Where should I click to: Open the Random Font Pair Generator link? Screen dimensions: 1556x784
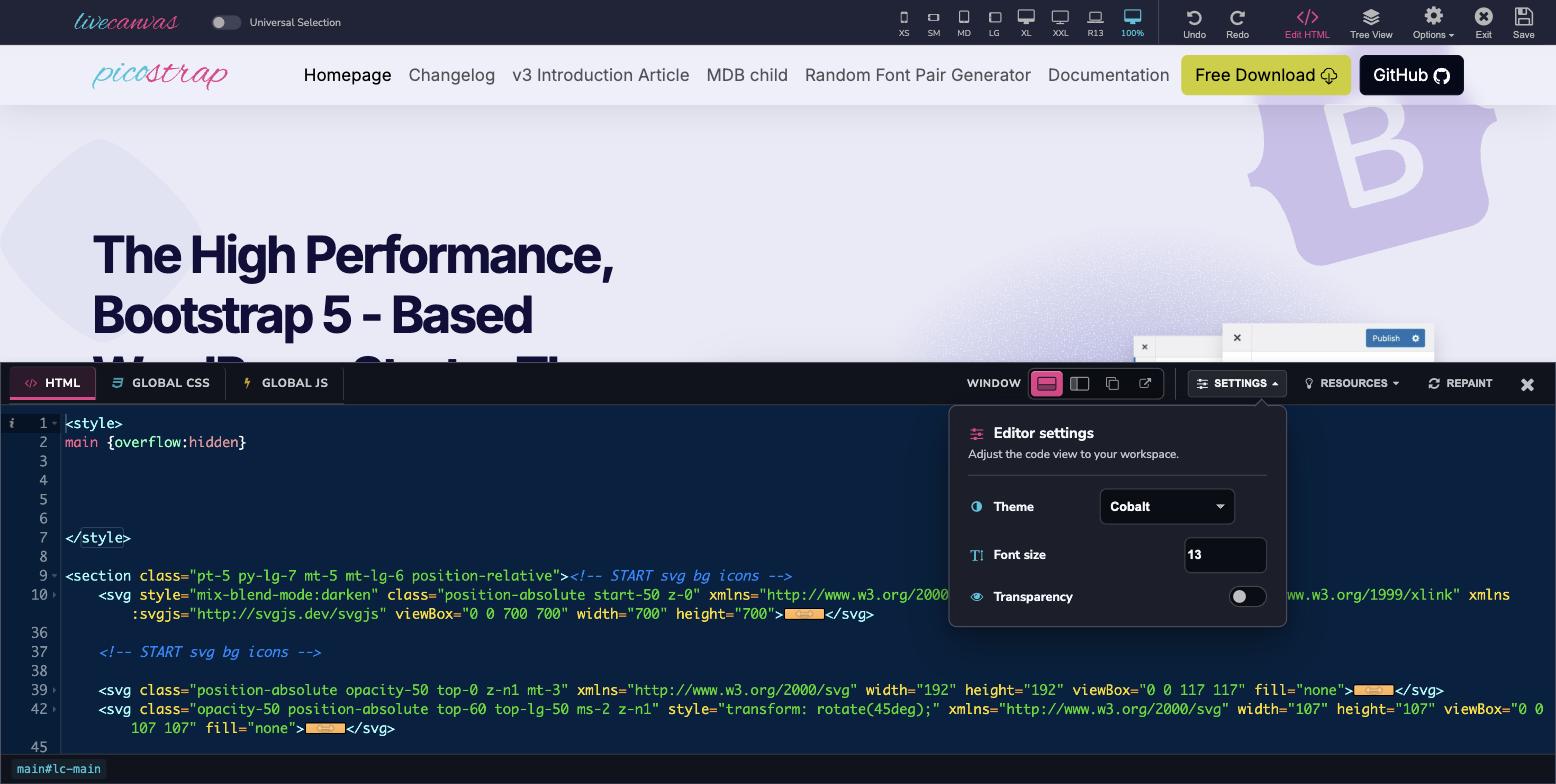pyautogui.click(x=917, y=75)
